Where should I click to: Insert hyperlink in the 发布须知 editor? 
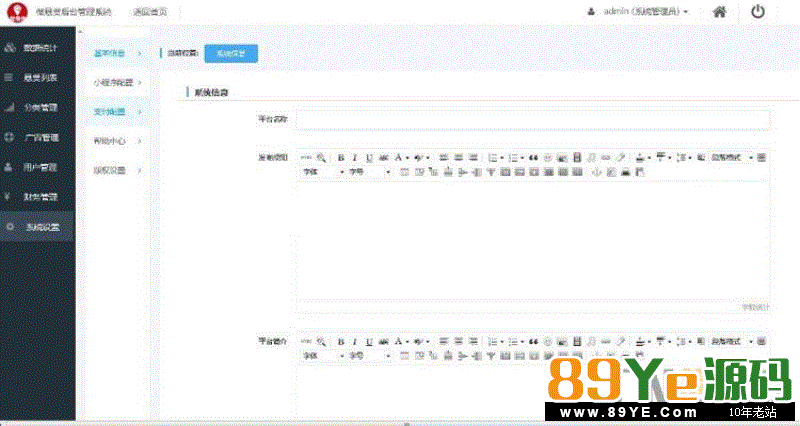click(606, 158)
